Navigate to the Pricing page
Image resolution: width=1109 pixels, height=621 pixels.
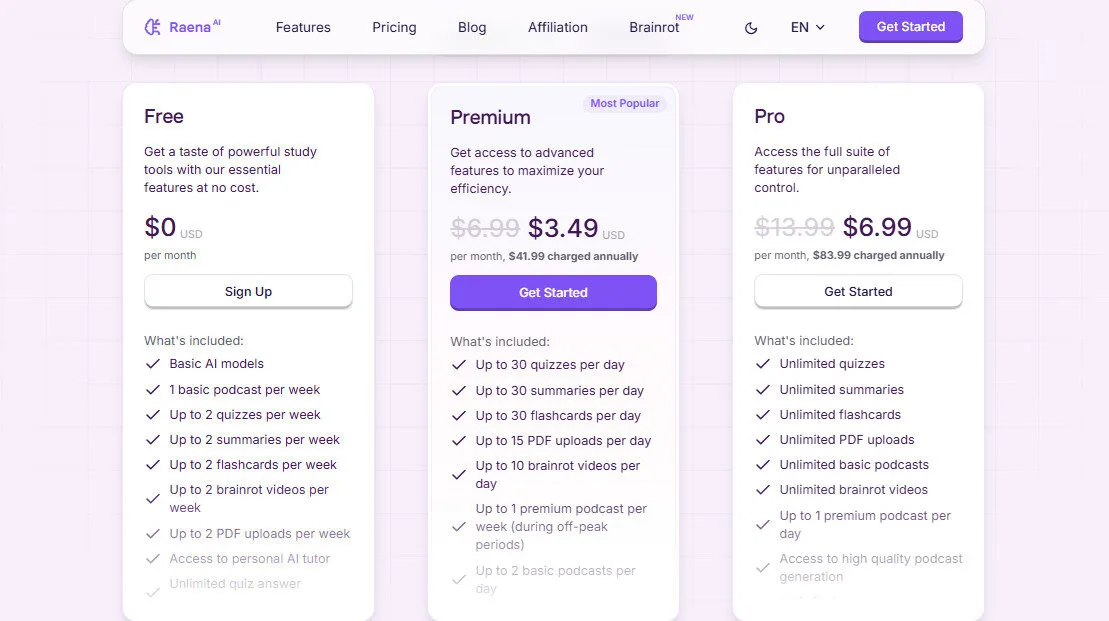[394, 27]
